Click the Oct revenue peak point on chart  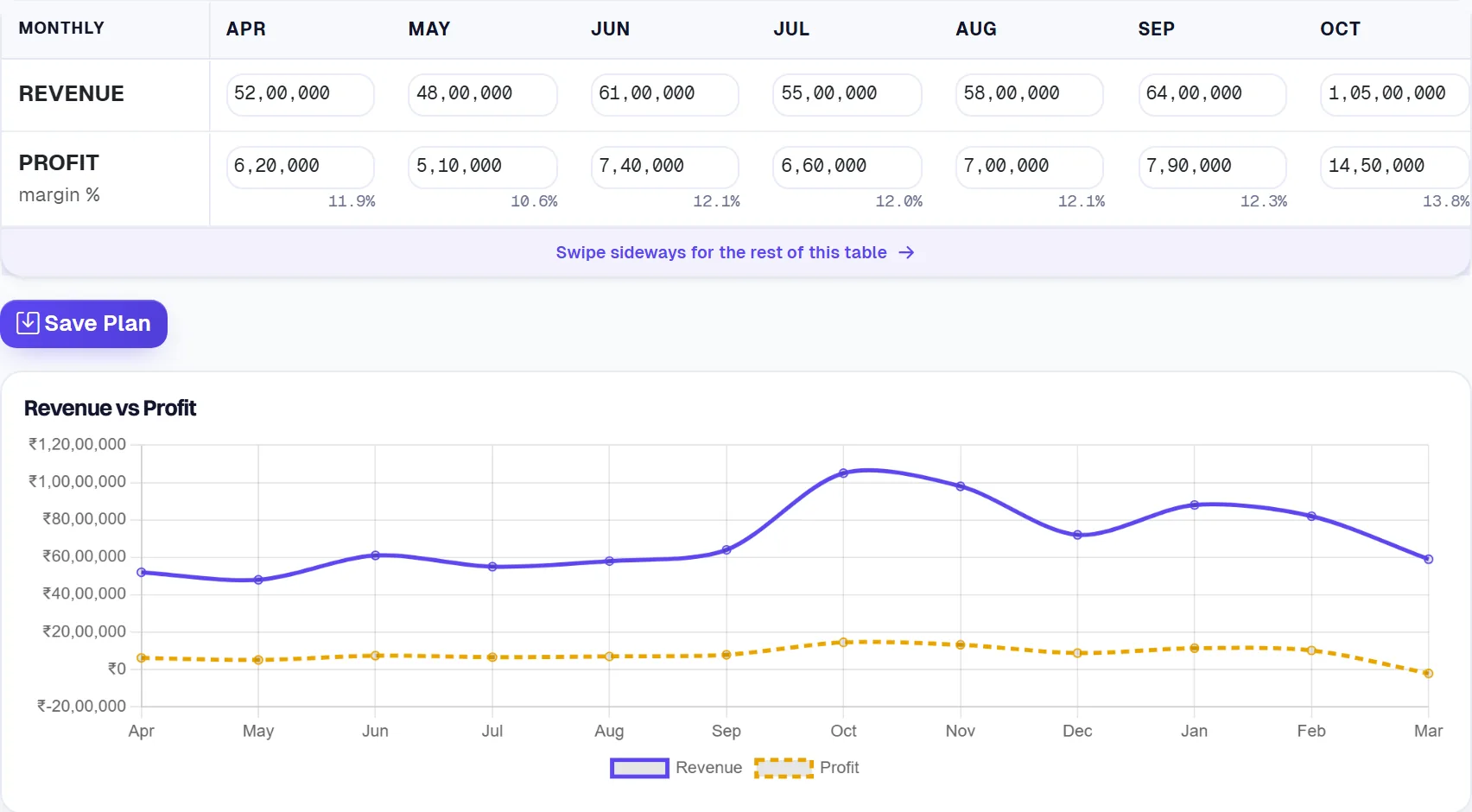tap(843, 473)
